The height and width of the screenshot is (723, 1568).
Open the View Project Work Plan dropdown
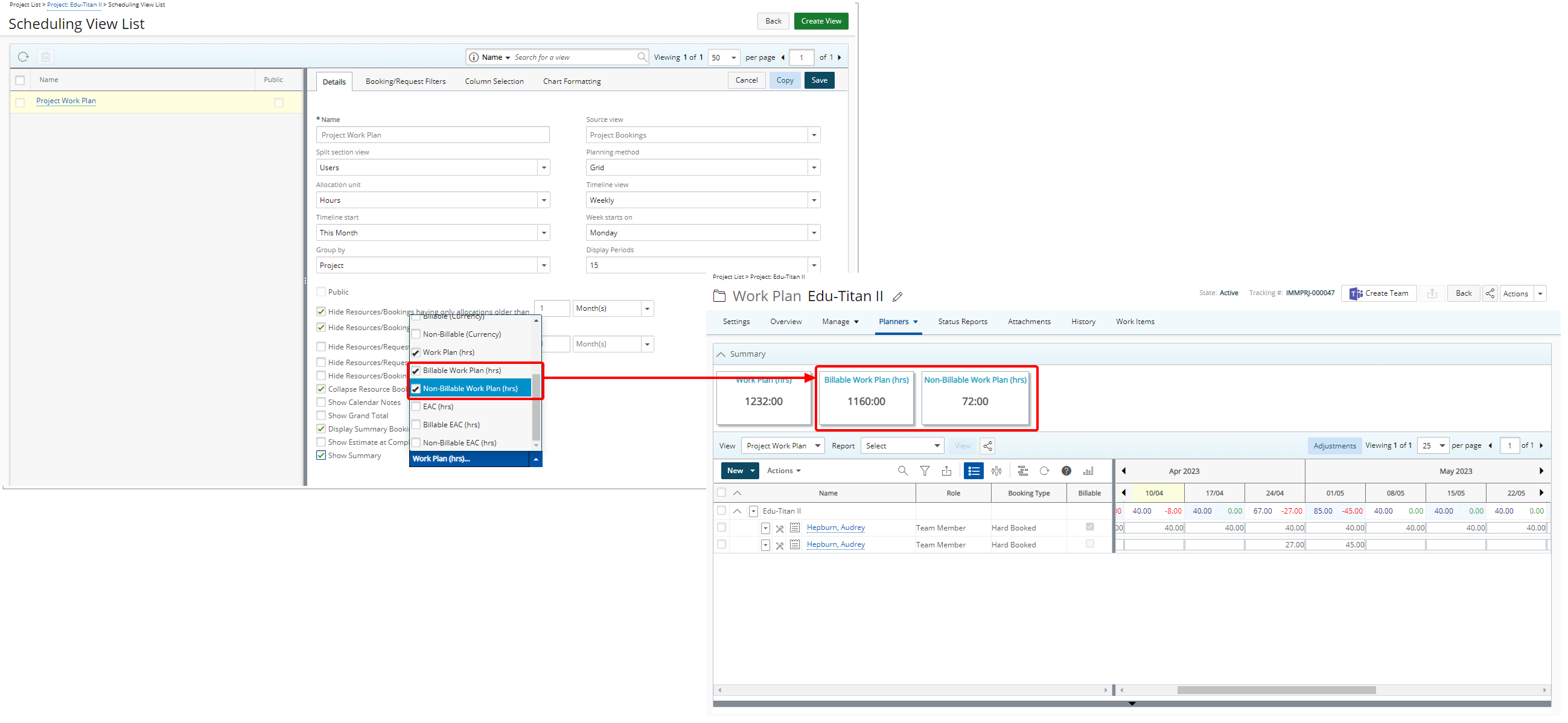tap(783, 446)
